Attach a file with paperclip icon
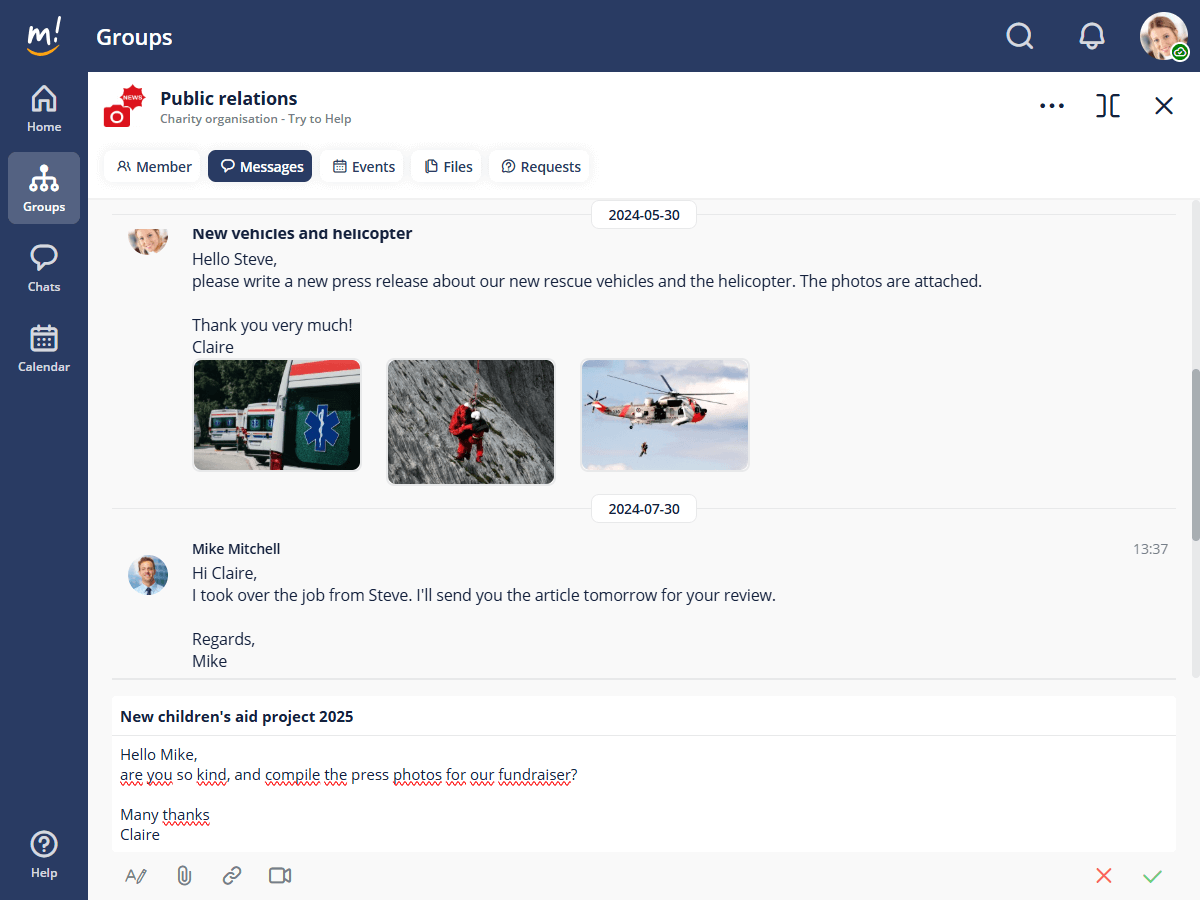This screenshot has height=900, width=1200. [x=184, y=876]
